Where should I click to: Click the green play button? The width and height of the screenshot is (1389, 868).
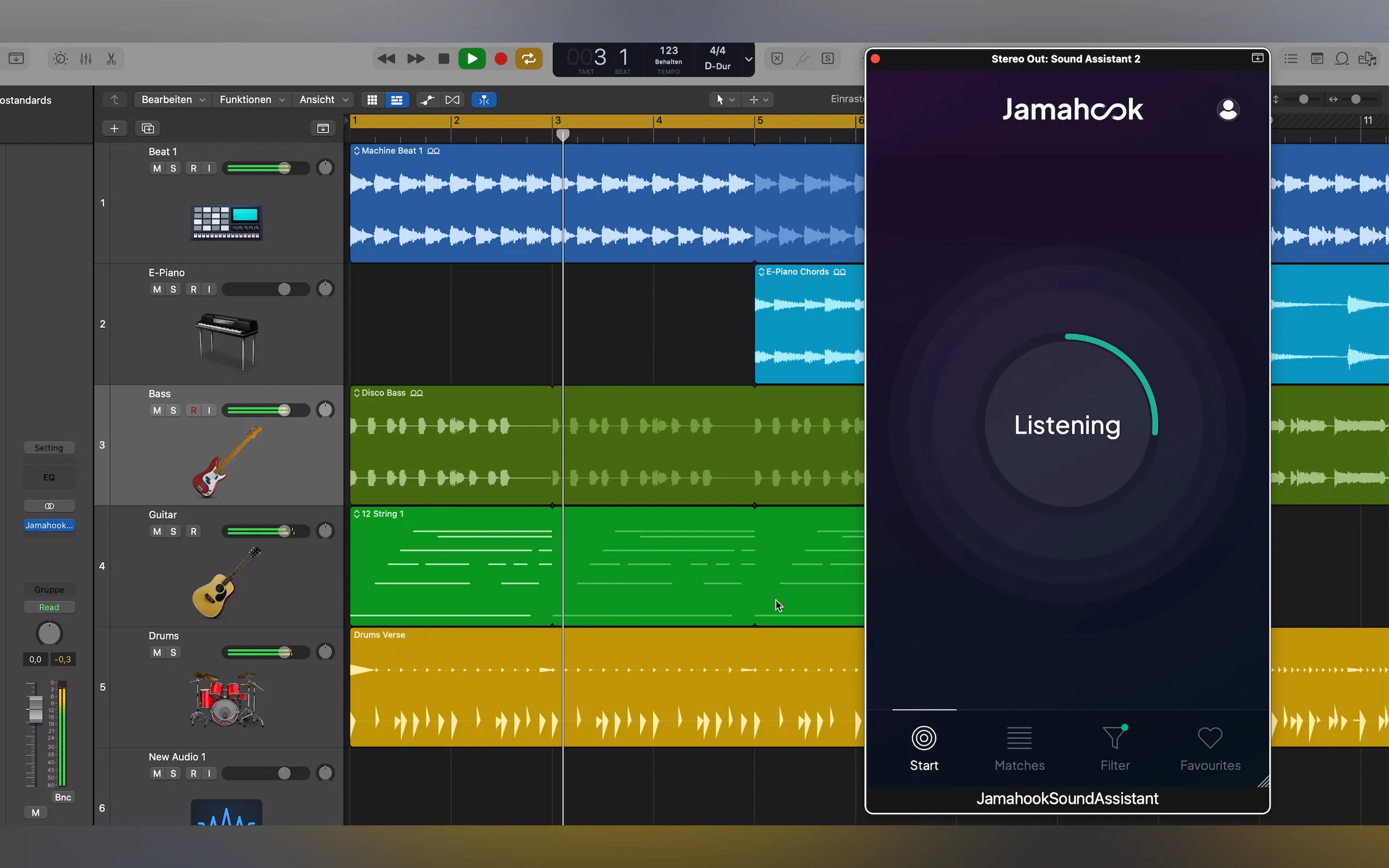click(472, 58)
